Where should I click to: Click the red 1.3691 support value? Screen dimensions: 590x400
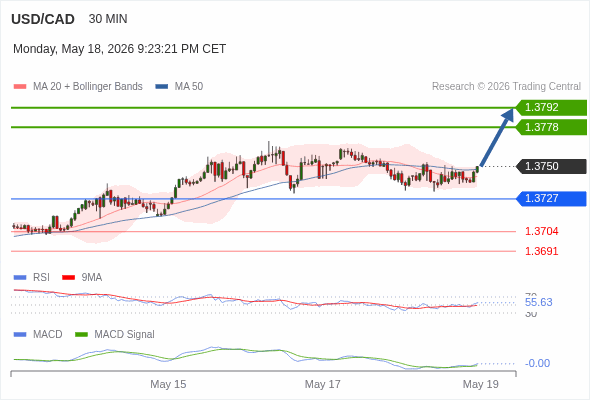coord(541,251)
